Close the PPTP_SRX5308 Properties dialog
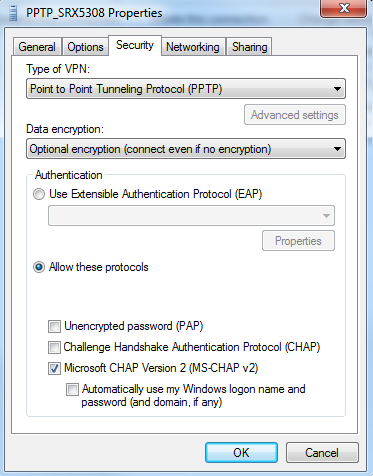 click(343, 8)
